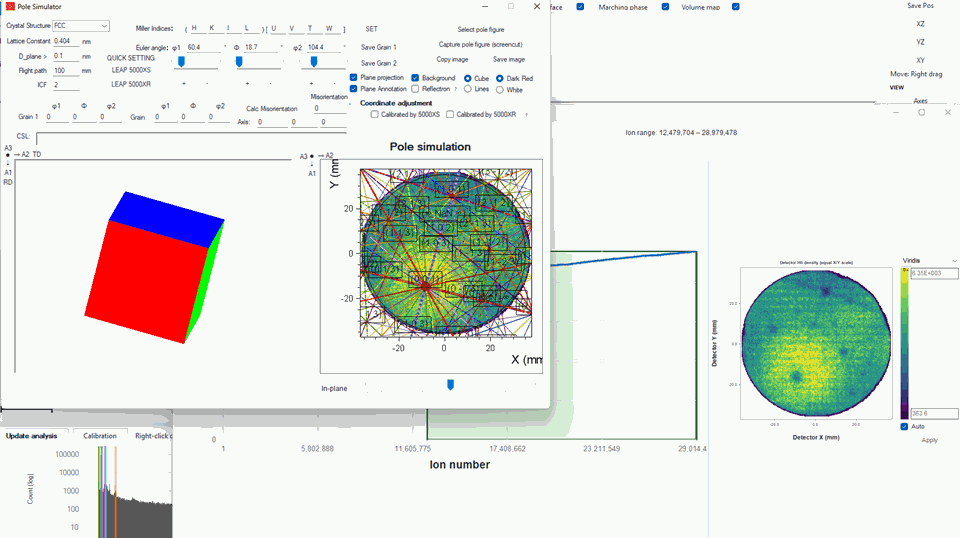Enable the Reflectron checkbox
The image size is (960, 538).
click(x=415, y=89)
